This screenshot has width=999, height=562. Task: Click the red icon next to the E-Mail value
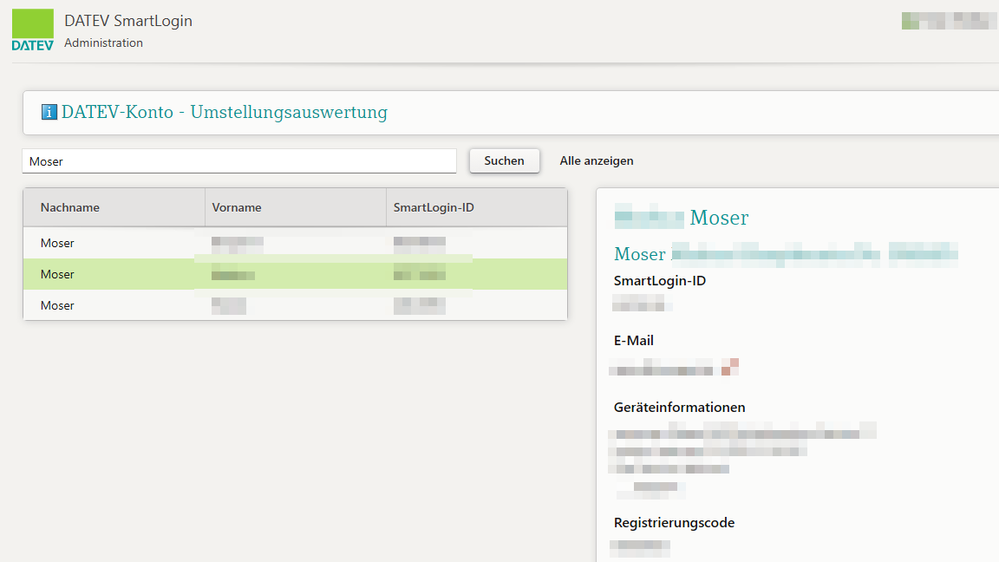coord(730,367)
